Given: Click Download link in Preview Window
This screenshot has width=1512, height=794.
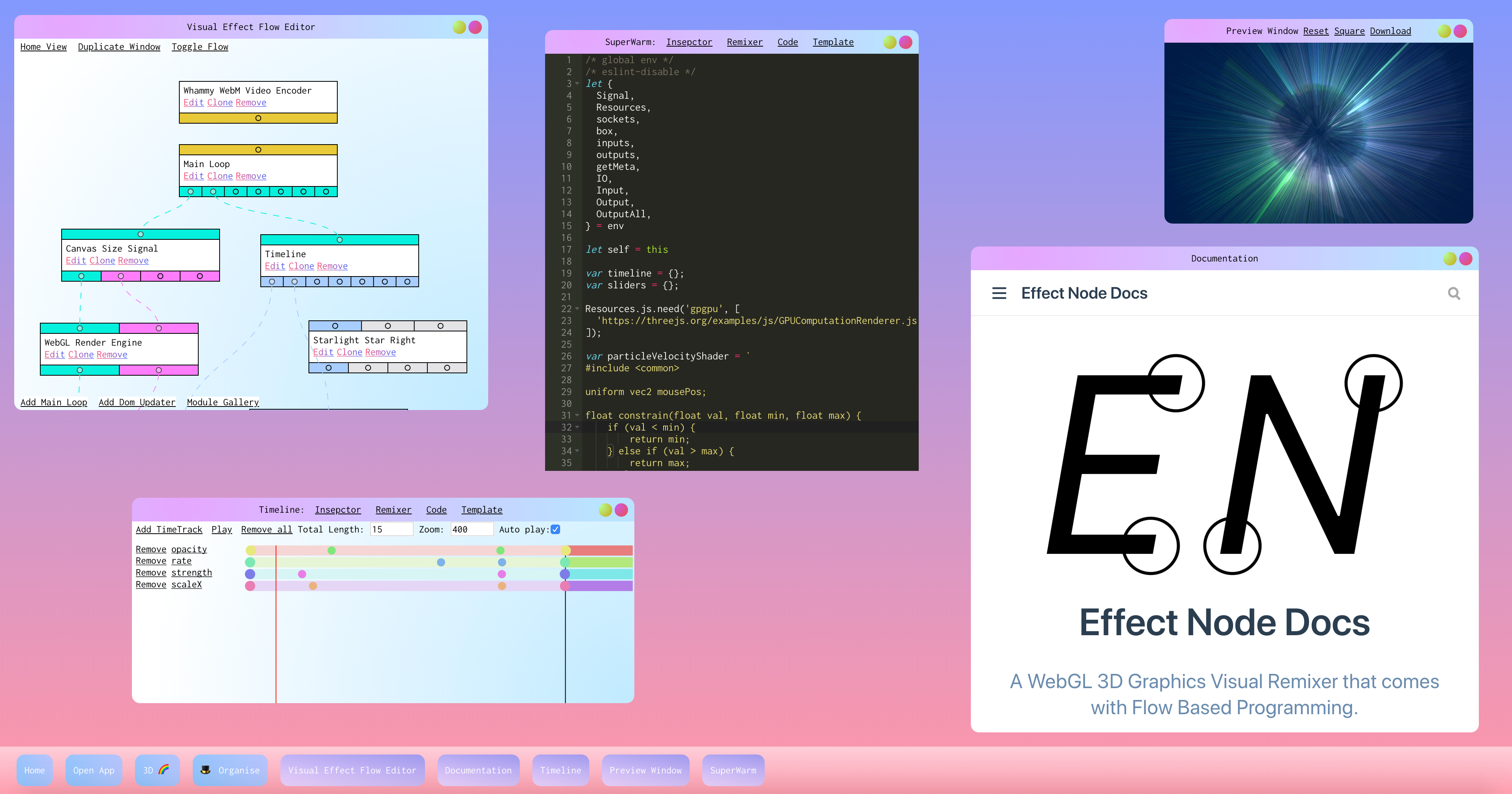Looking at the screenshot, I should pyautogui.click(x=1390, y=31).
